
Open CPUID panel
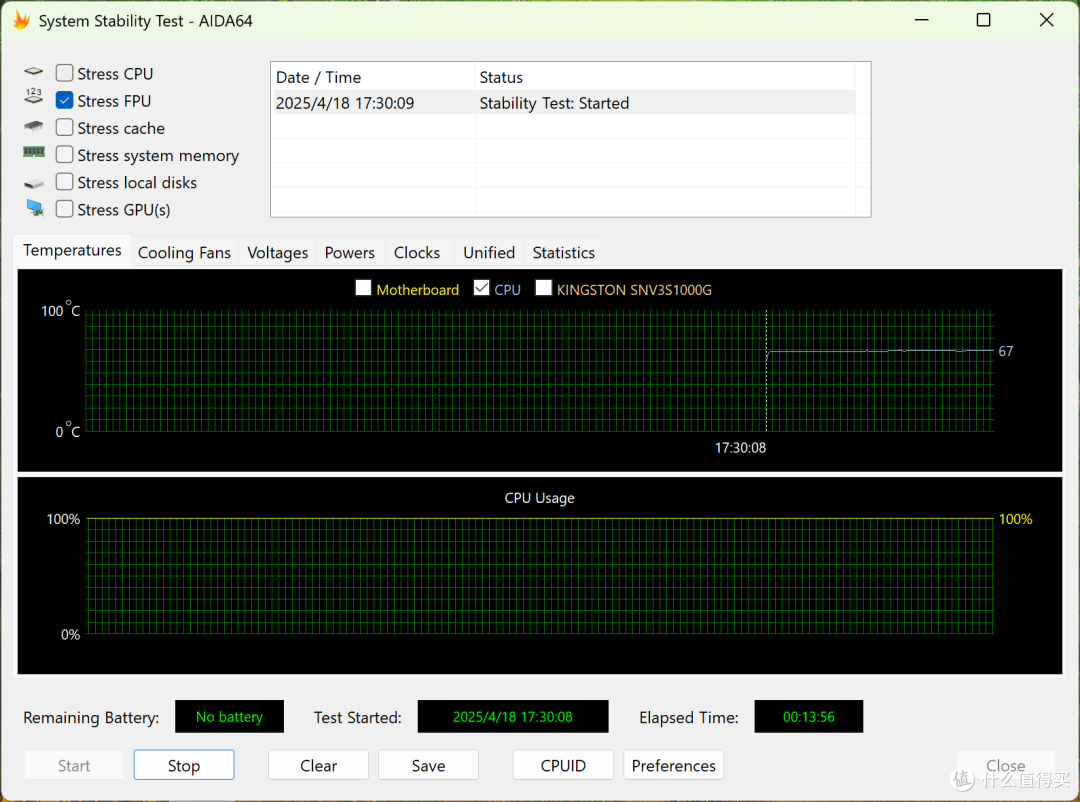[x=563, y=765]
